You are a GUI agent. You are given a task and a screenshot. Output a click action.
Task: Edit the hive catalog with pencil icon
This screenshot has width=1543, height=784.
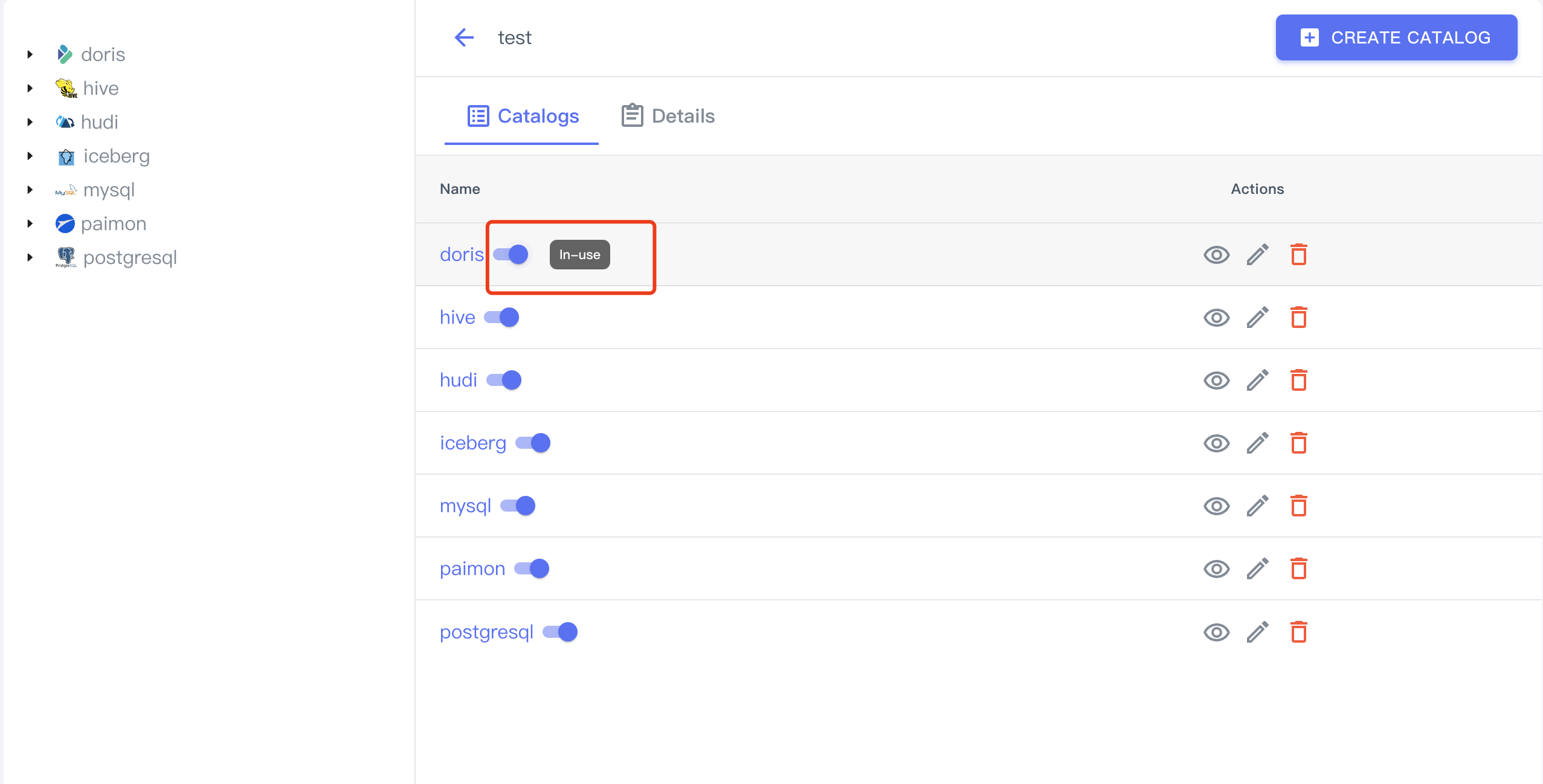point(1257,318)
